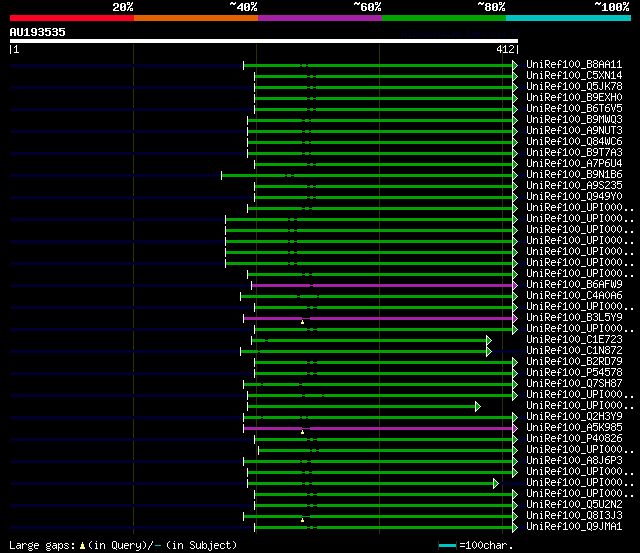
Task: Select the UniRef100_C1N872 label
Action: (x=574, y=351)
